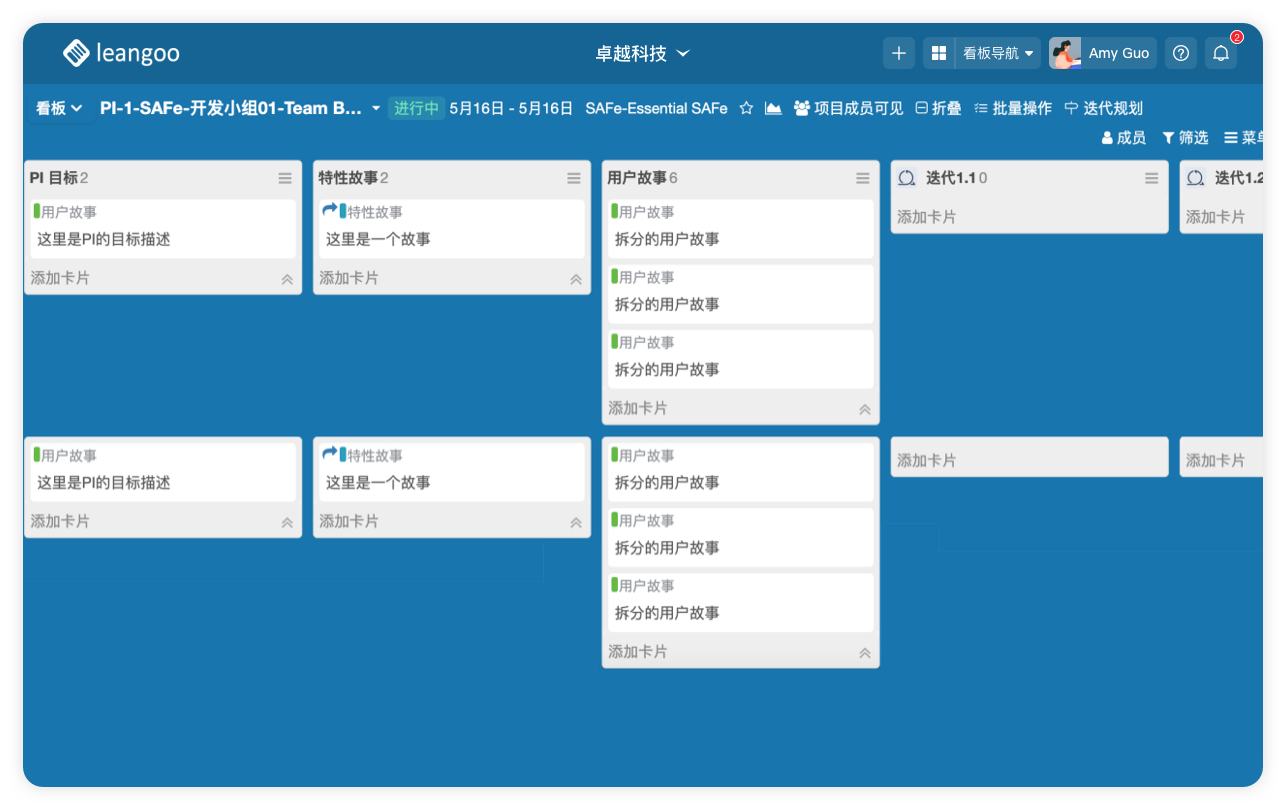The width and height of the screenshot is (1286, 810).
Task: Open 迭代规划 in board toolbar
Action: point(1103,108)
